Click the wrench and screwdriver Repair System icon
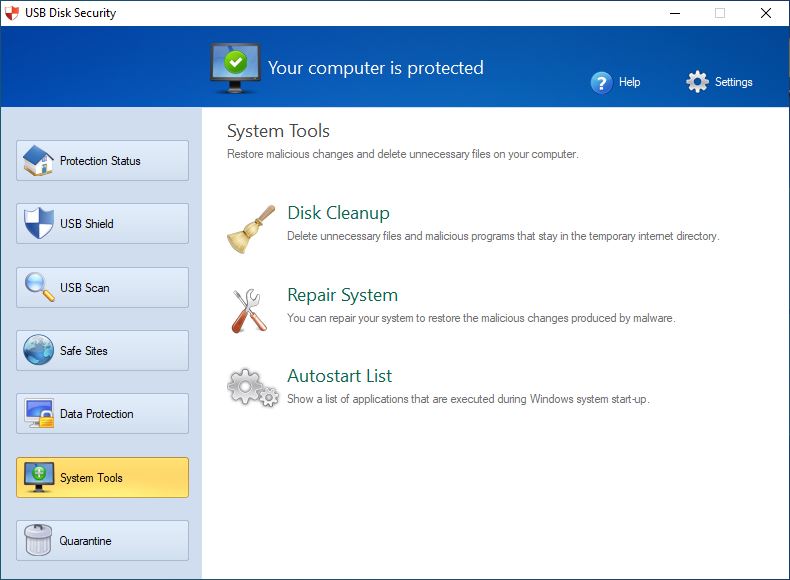Image resolution: width=790 pixels, height=580 pixels. pos(249,310)
